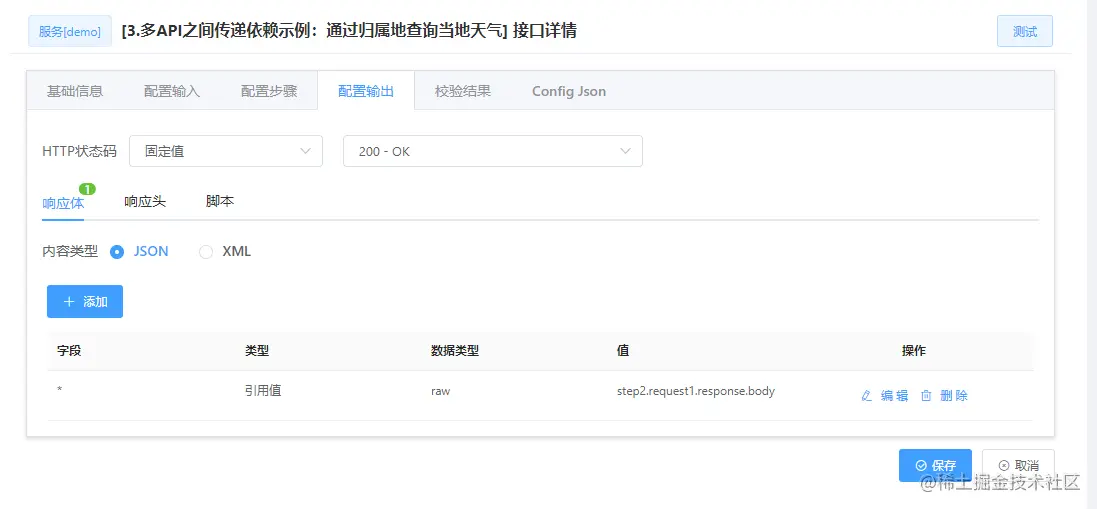This screenshot has height=509, width=1097.
Task: Select the XML content type radio
Action: pos(206,252)
